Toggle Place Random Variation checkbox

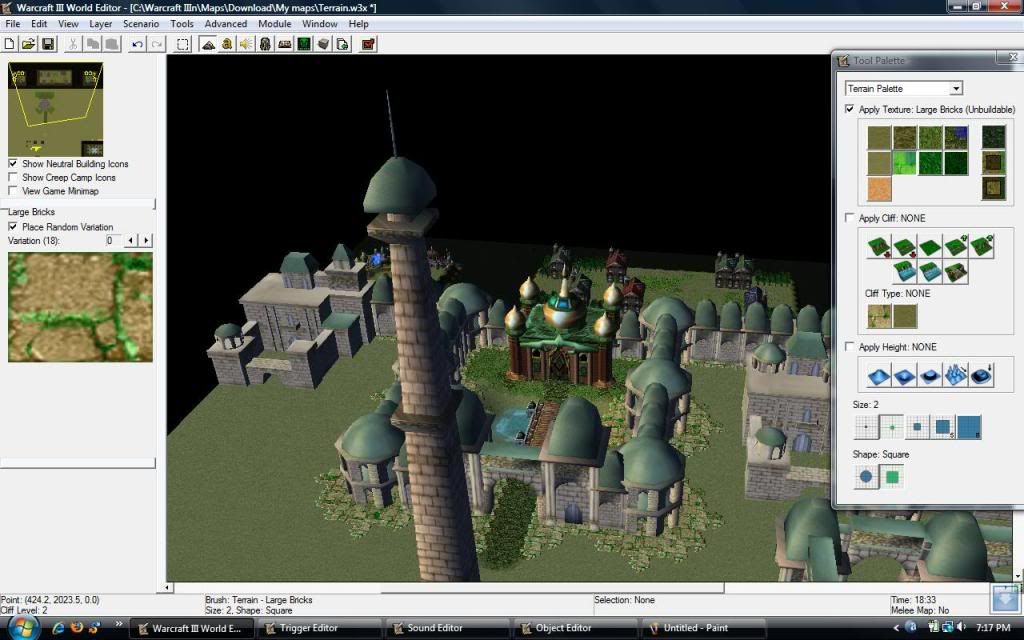12,227
